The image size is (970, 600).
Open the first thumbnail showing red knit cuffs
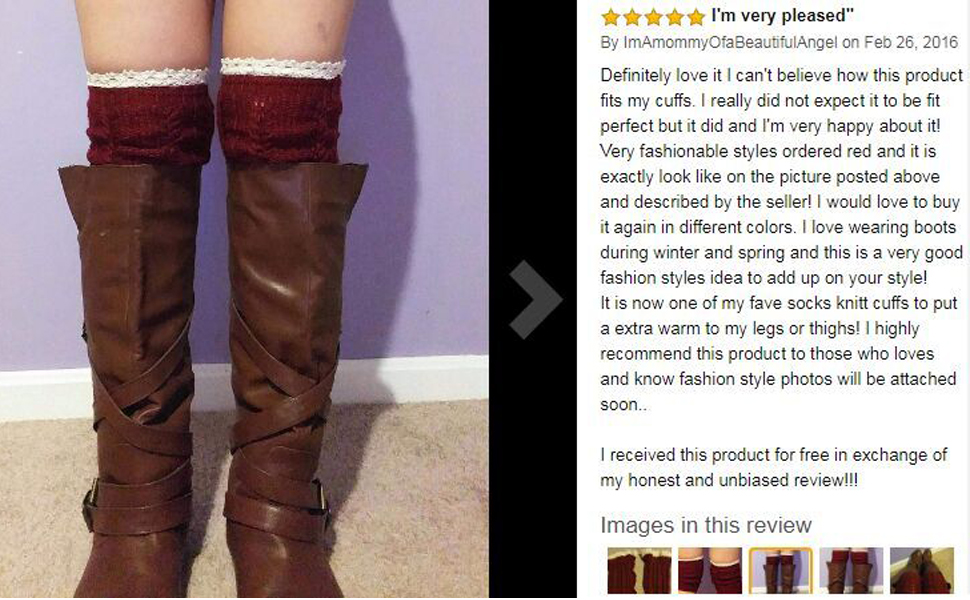pos(639,570)
